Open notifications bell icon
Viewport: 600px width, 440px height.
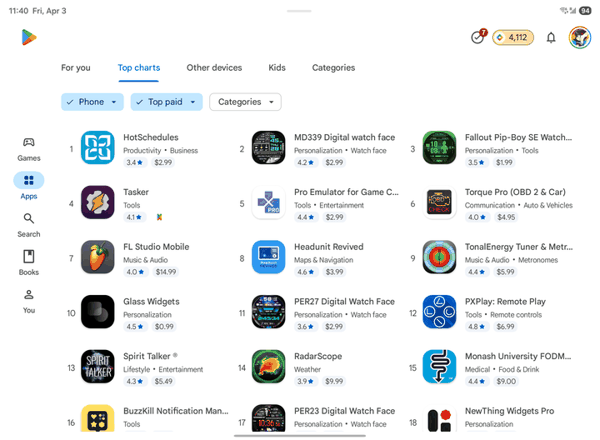pyautogui.click(x=551, y=37)
